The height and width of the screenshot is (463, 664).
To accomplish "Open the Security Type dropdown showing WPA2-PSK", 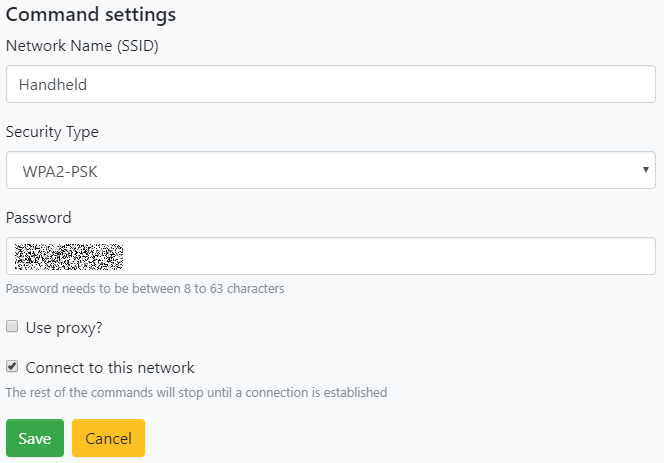I will pyautogui.click(x=331, y=170).
